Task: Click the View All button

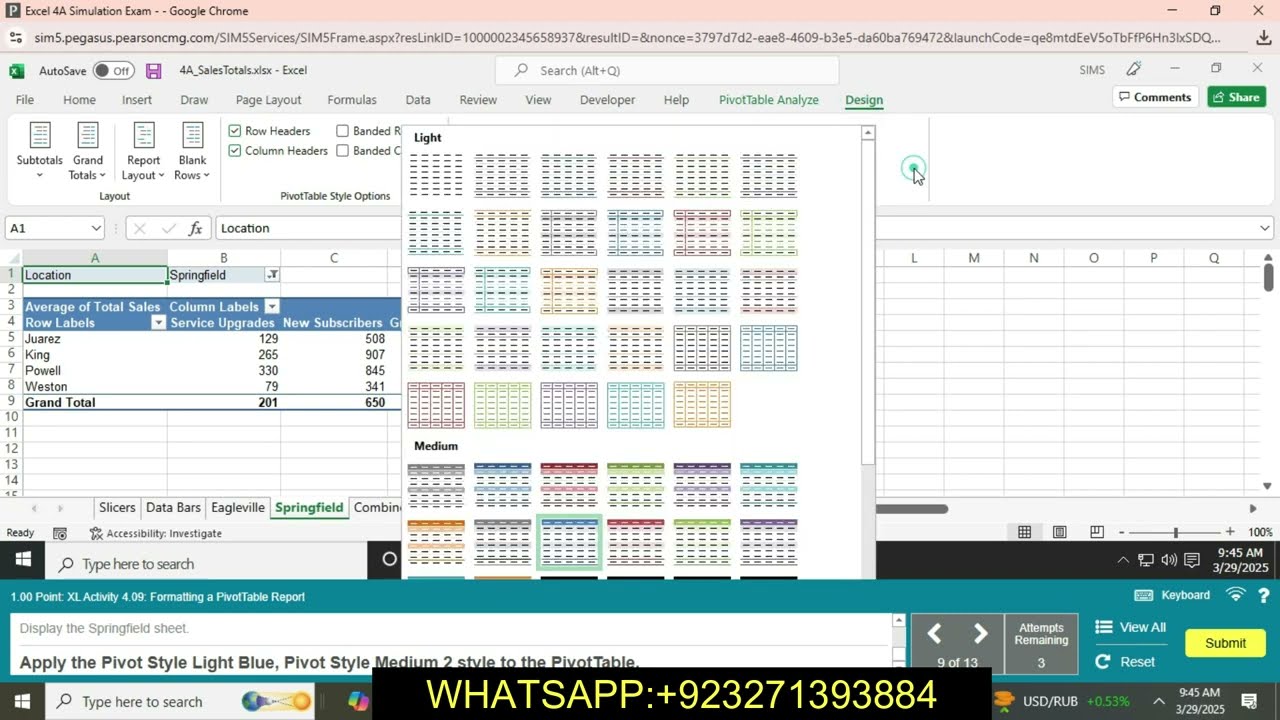Action: point(1131,627)
